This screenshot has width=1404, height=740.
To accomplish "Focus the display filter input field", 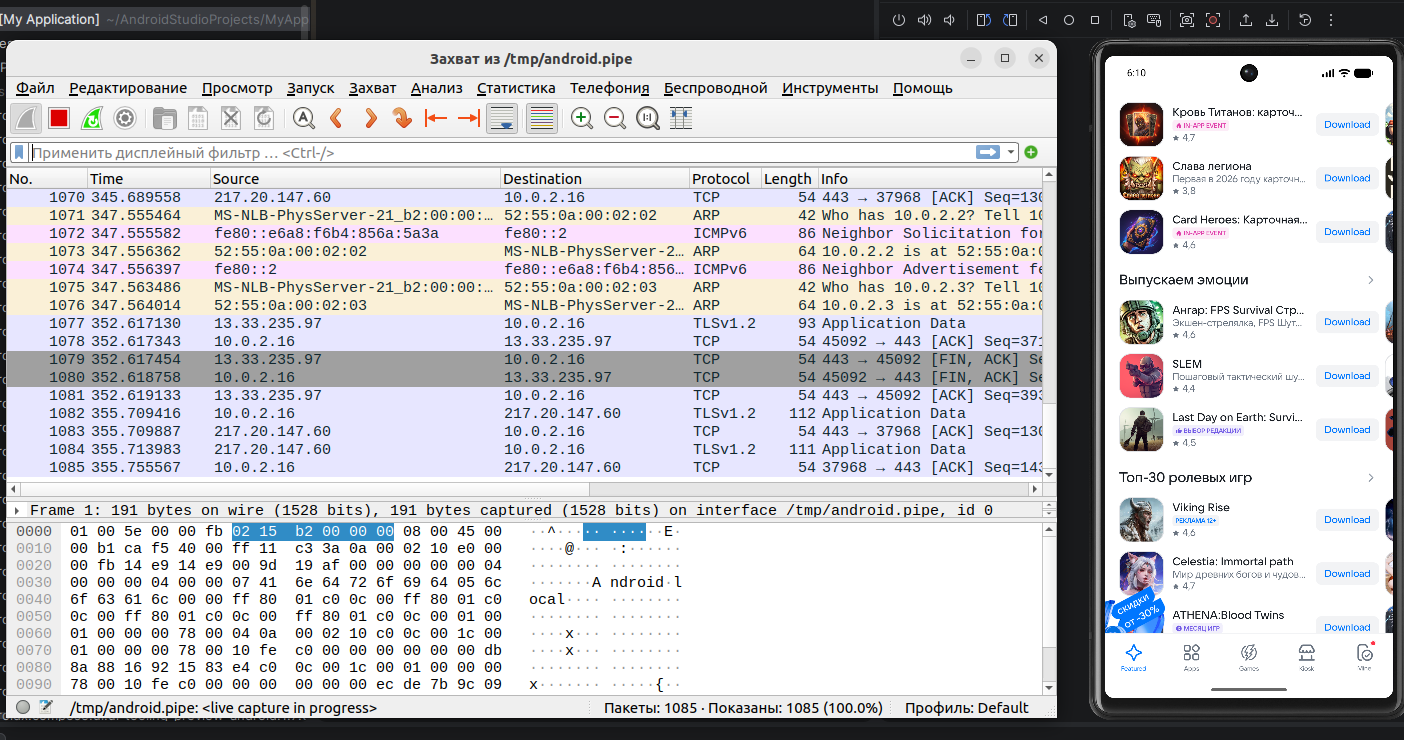I will click(501, 153).
